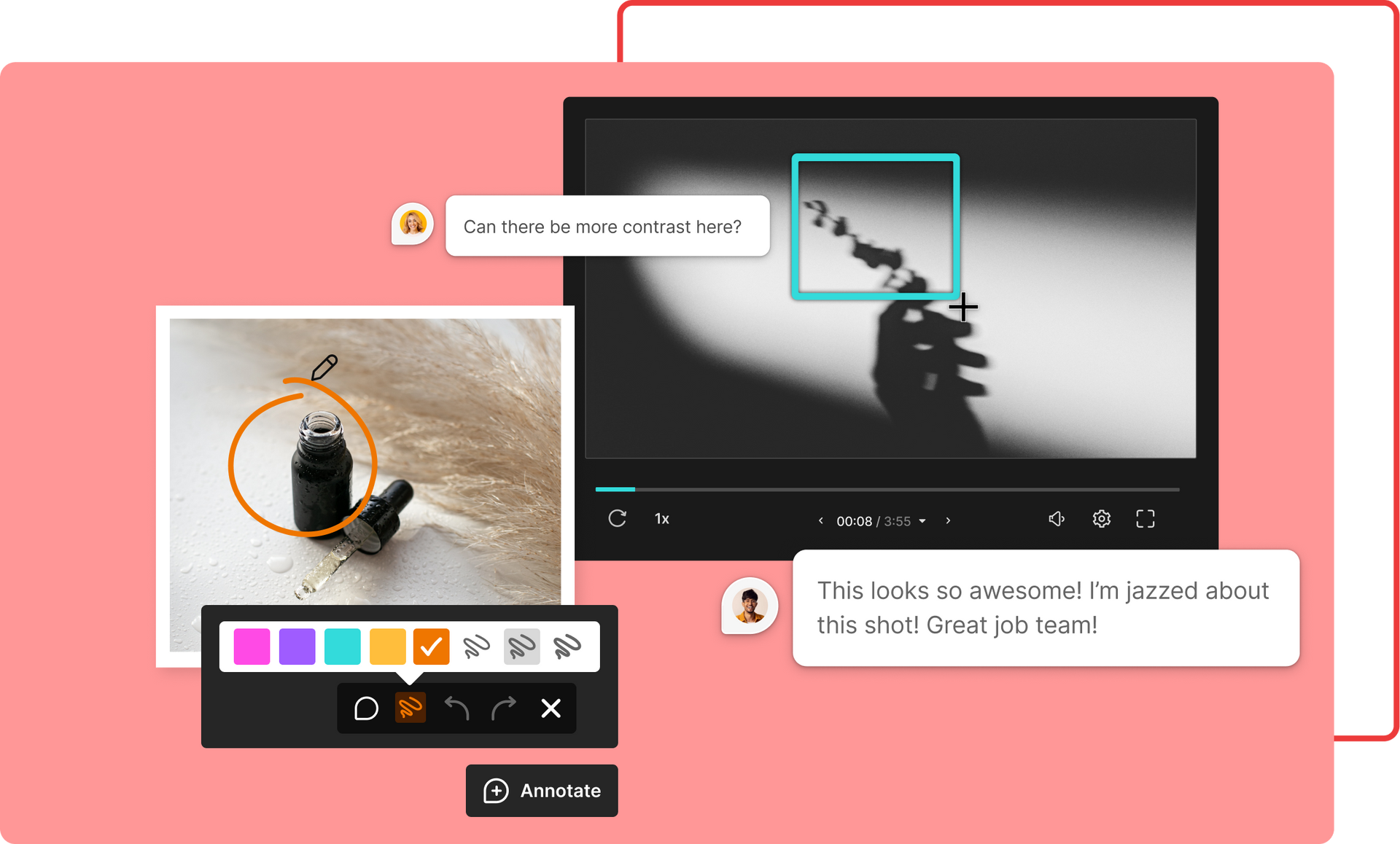Click the blonde woman commenter avatar
This screenshot has height=844, width=1400.
tap(413, 223)
